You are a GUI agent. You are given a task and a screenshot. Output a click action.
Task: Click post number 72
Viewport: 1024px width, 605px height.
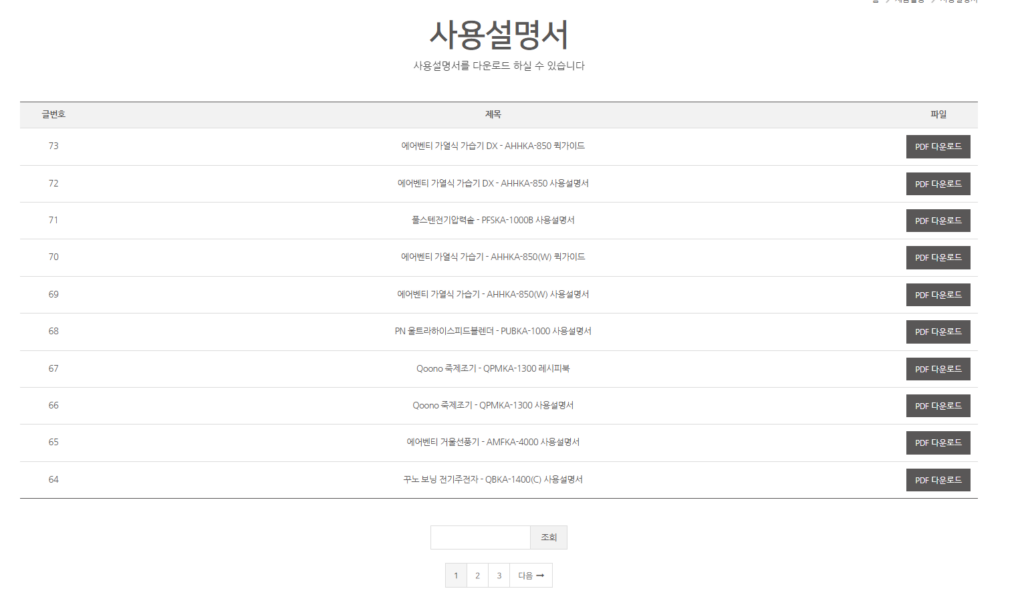click(x=54, y=183)
